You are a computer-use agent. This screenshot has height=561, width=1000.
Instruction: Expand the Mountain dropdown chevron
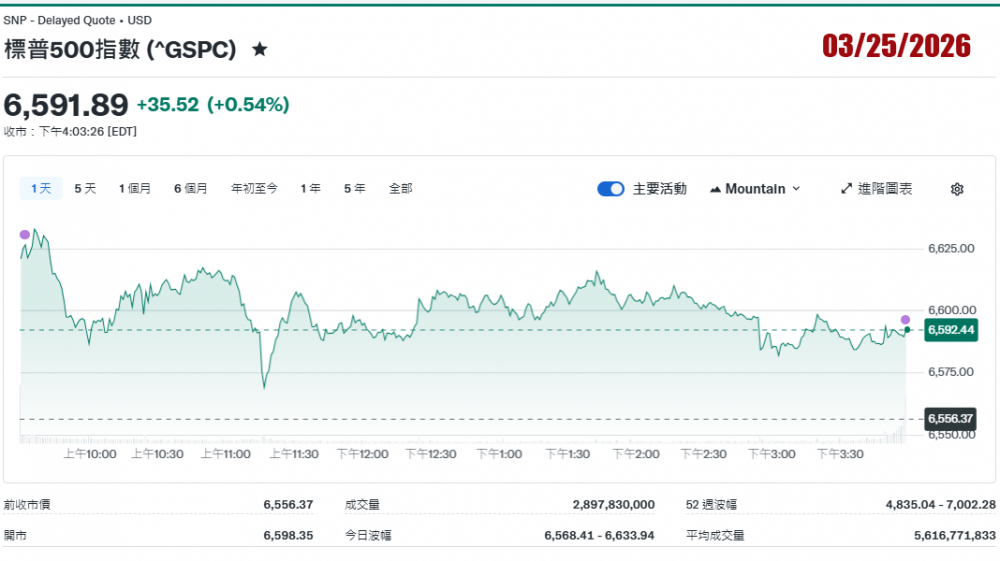coord(796,189)
